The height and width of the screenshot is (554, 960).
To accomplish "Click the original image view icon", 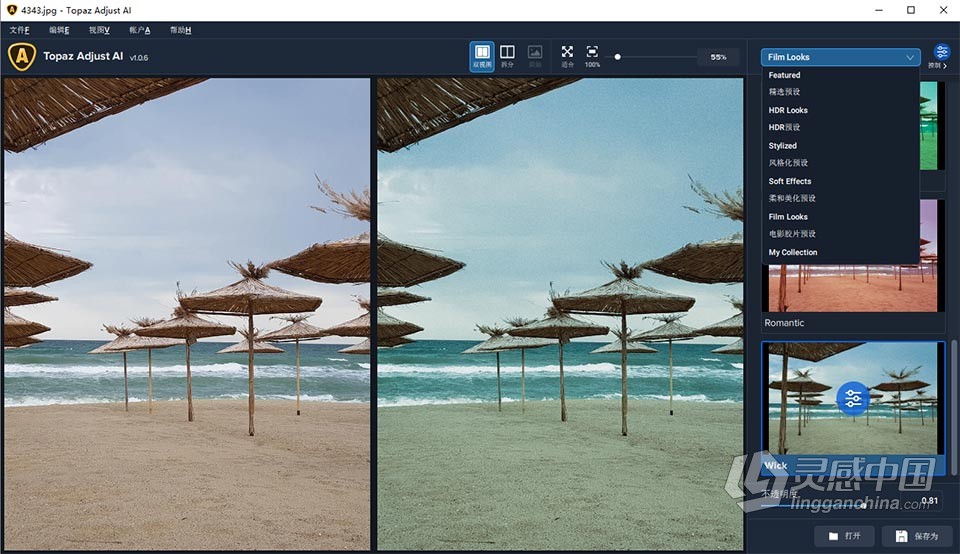I will (x=535, y=54).
